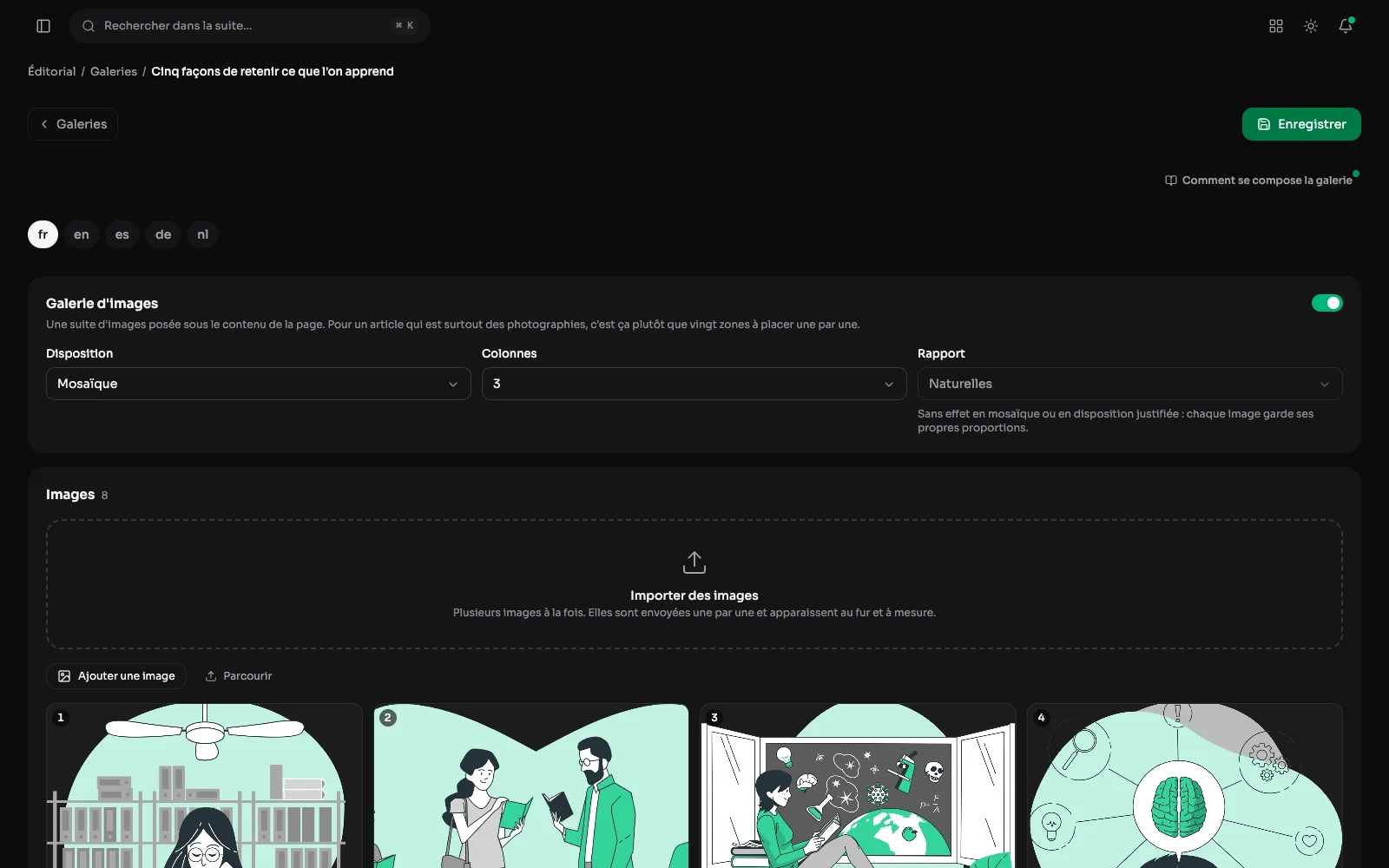Go back with the Galeries button
This screenshot has width=1389, height=868.
pyautogui.click(x=73, y=124)
